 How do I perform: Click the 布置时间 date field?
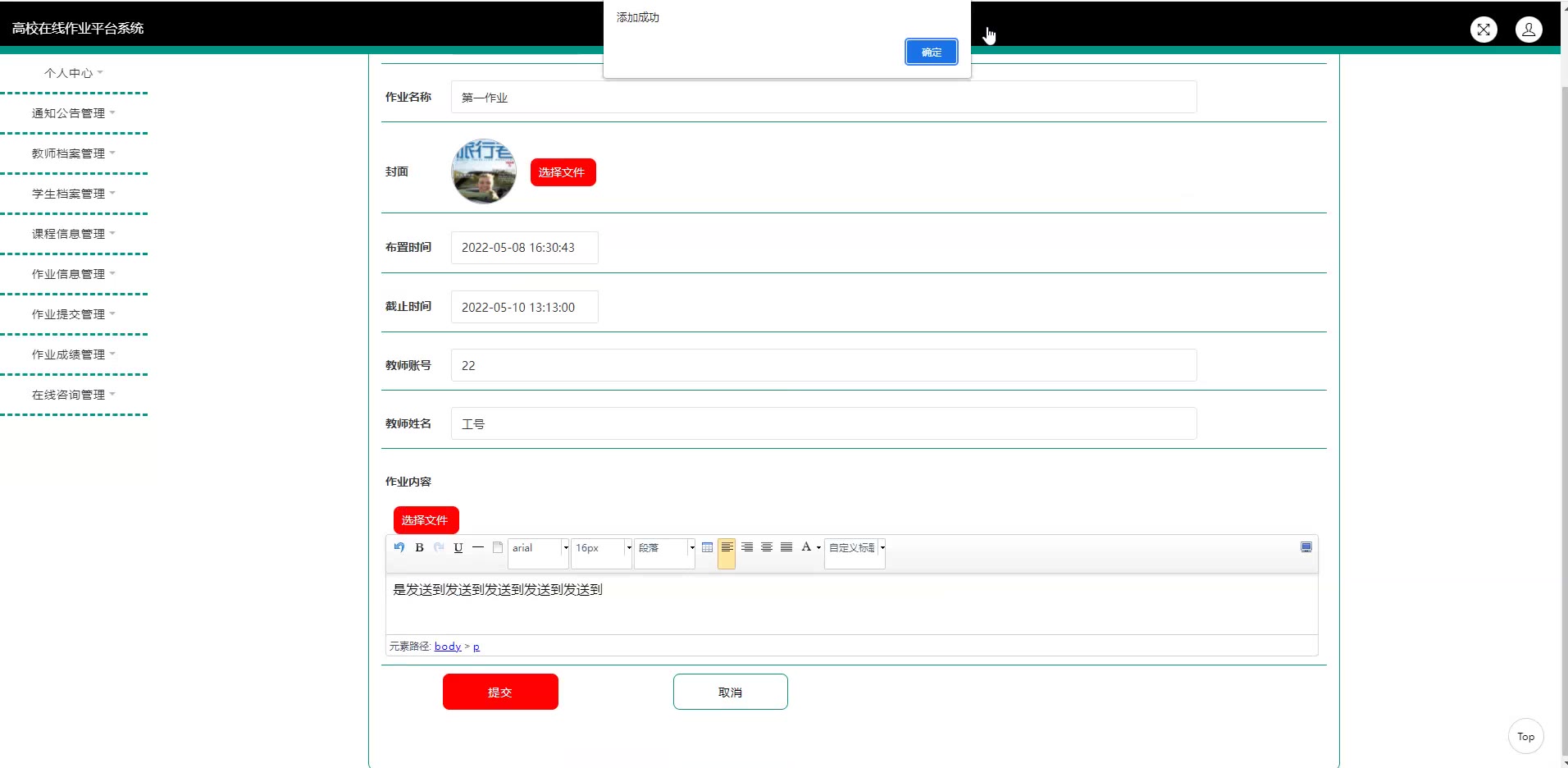pos(524,247)
